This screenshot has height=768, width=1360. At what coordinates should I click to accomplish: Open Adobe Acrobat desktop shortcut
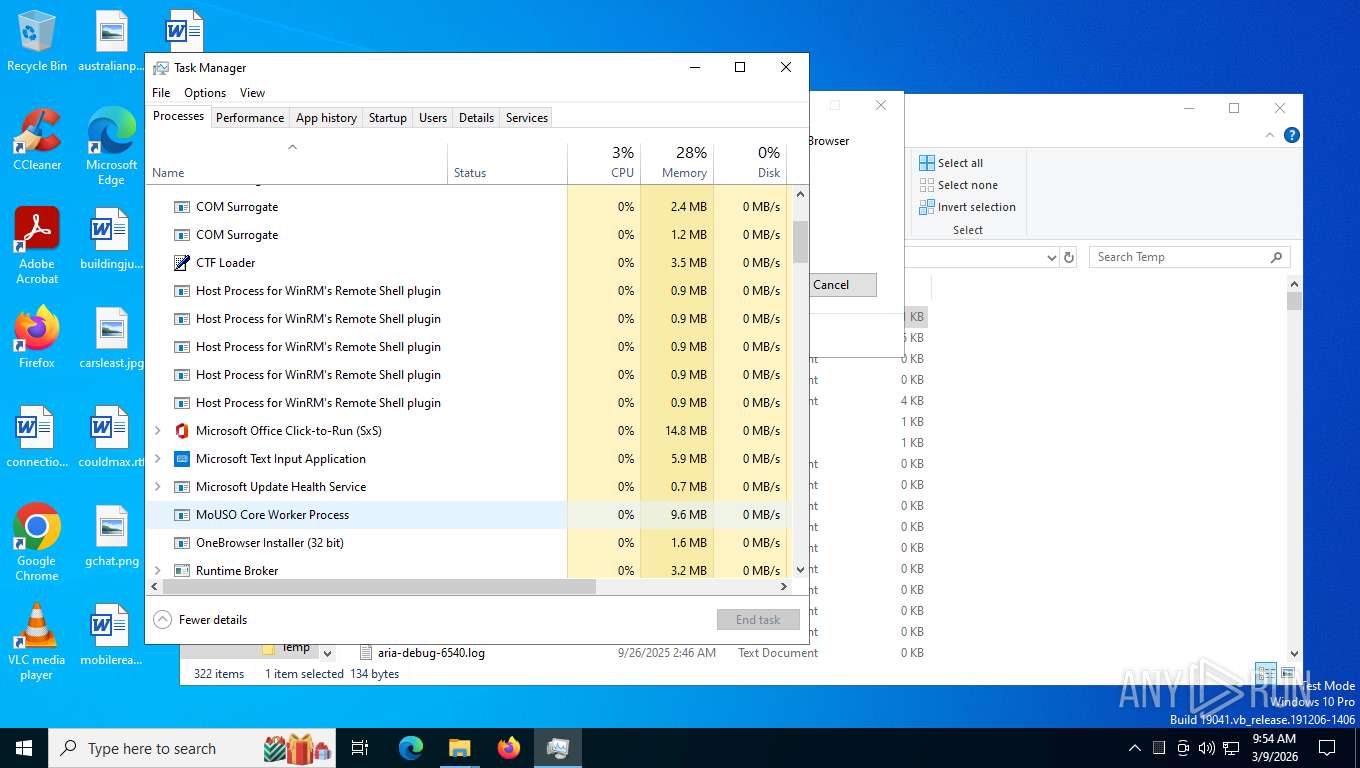point(37,245)
